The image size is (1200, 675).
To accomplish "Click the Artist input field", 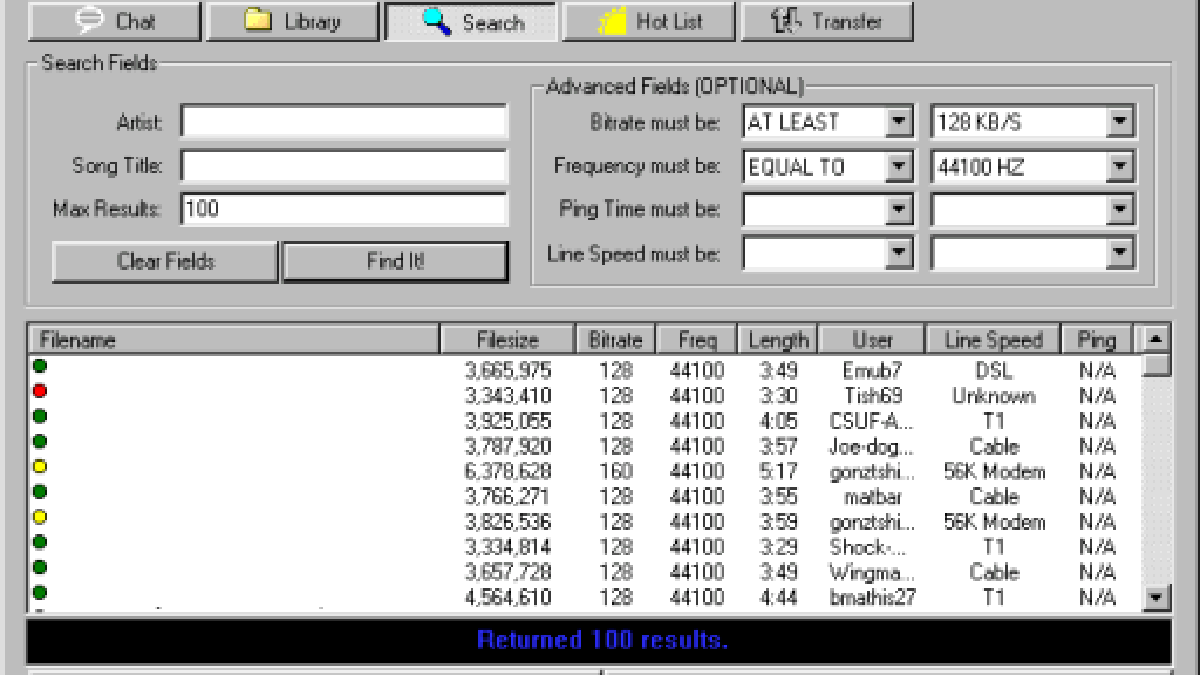I will point(344,122).
